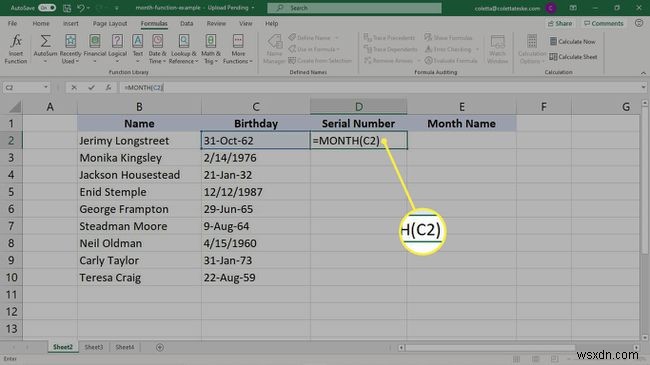The image size is (650, 365).
Task: Expand the formula bar
Action: click(x=643, y=88)
